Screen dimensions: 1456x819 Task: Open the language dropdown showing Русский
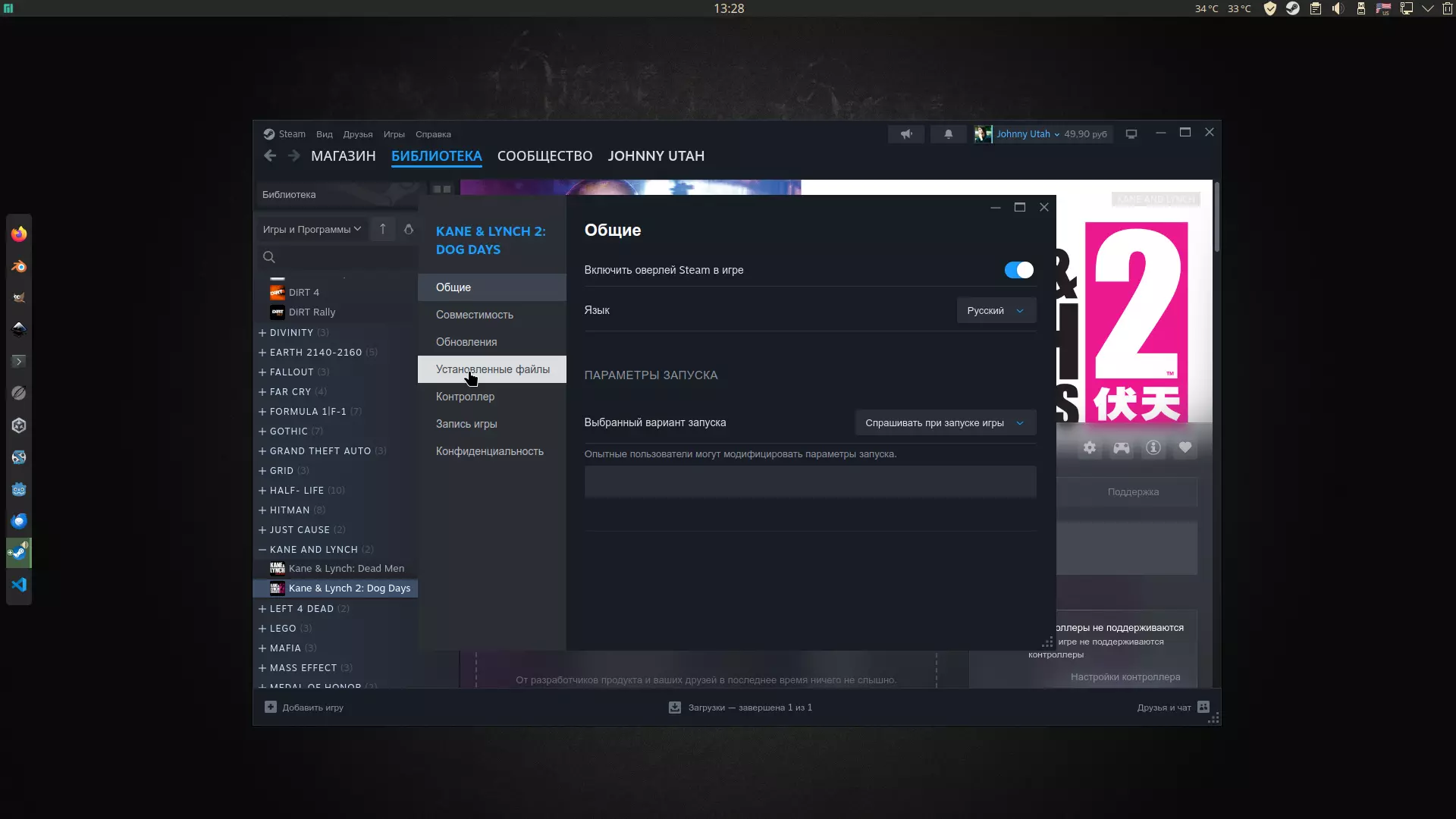(x=996, y=311)
